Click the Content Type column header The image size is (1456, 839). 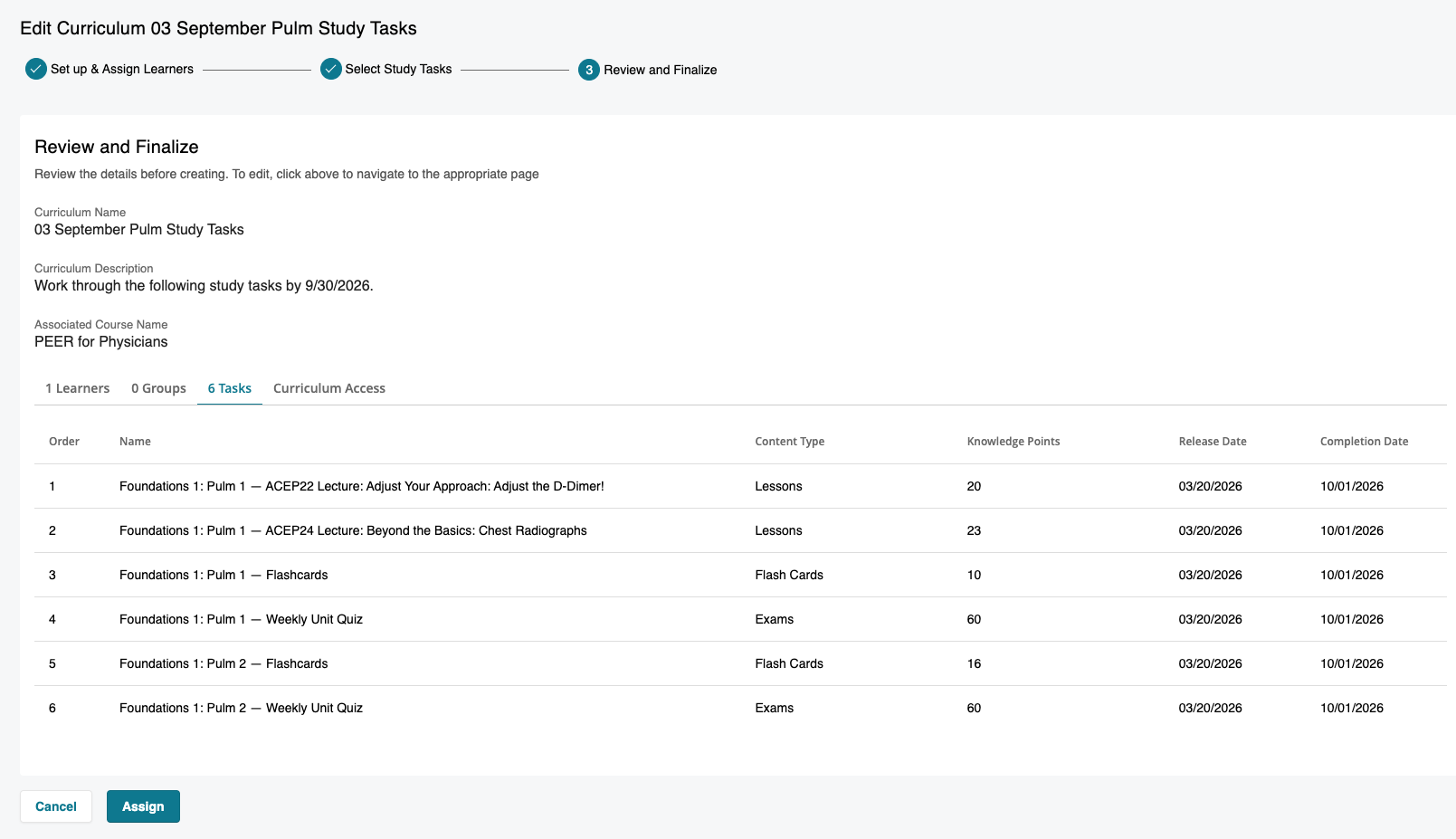789,442
